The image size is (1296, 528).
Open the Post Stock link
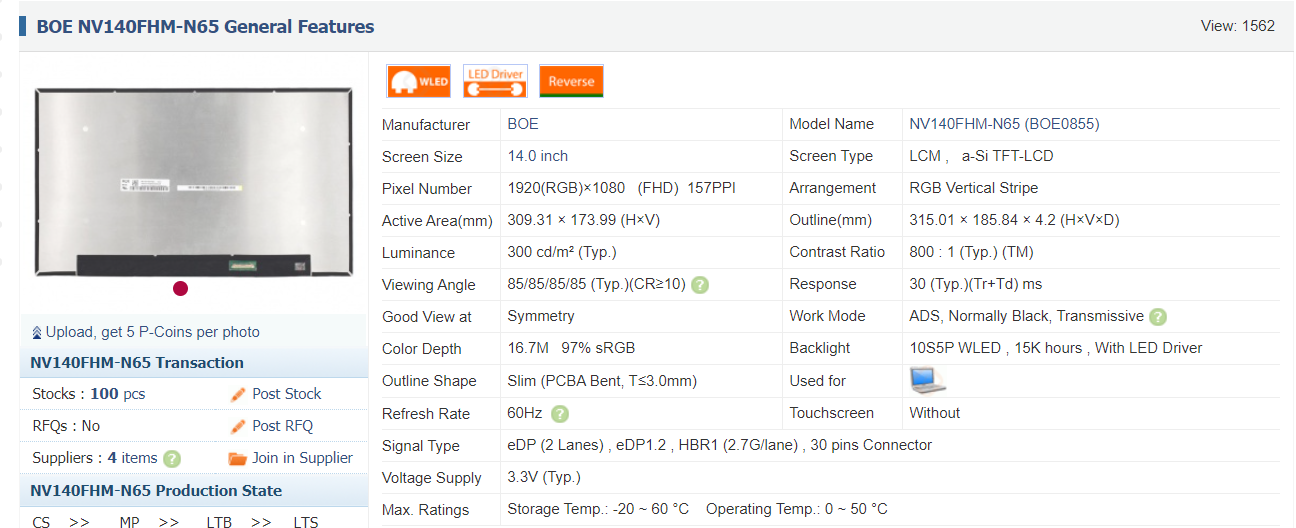coord(287,394)
